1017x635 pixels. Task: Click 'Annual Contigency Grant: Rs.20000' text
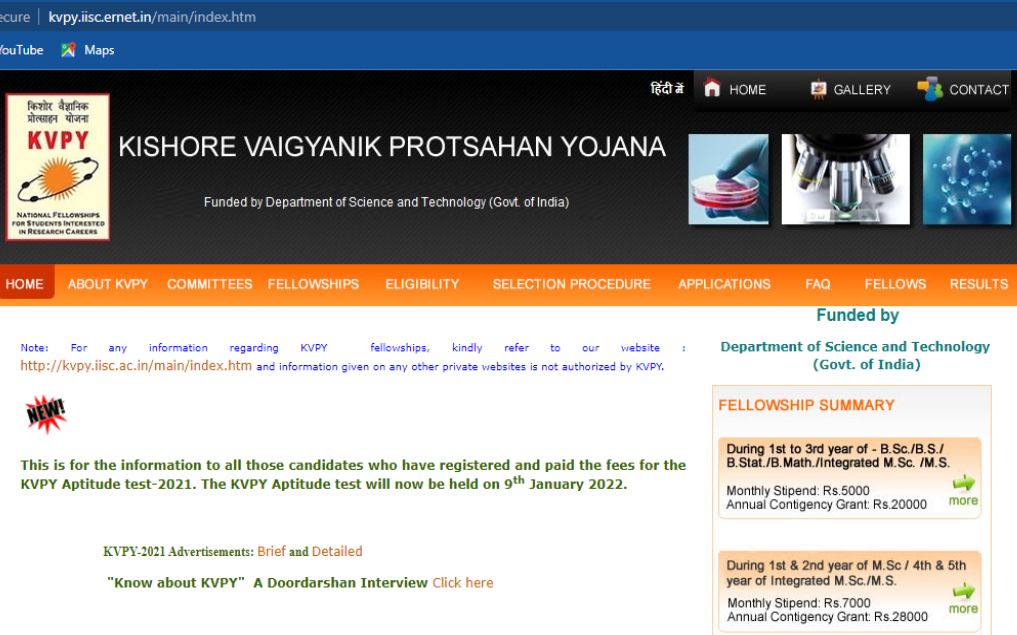pos(826,505)
